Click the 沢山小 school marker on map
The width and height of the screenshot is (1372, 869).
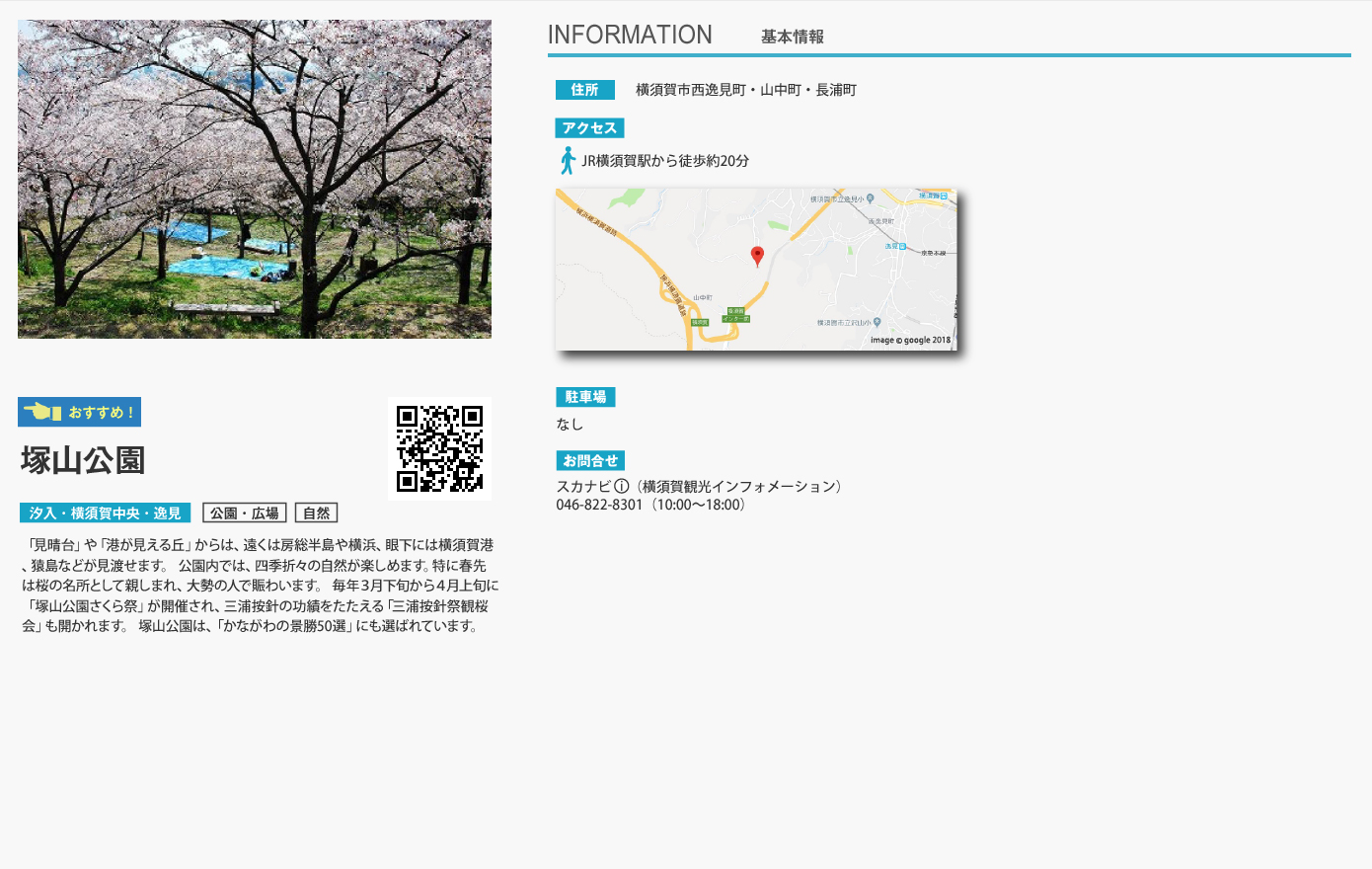(877, 322)
